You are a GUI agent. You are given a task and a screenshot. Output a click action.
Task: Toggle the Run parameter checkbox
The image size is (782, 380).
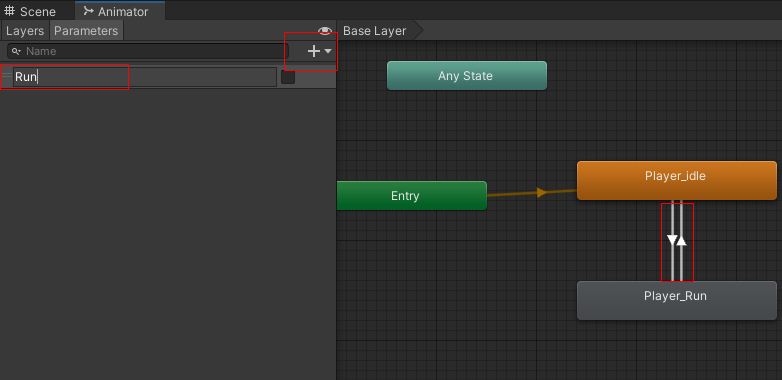pyautogui.click(x=288, y=77)
